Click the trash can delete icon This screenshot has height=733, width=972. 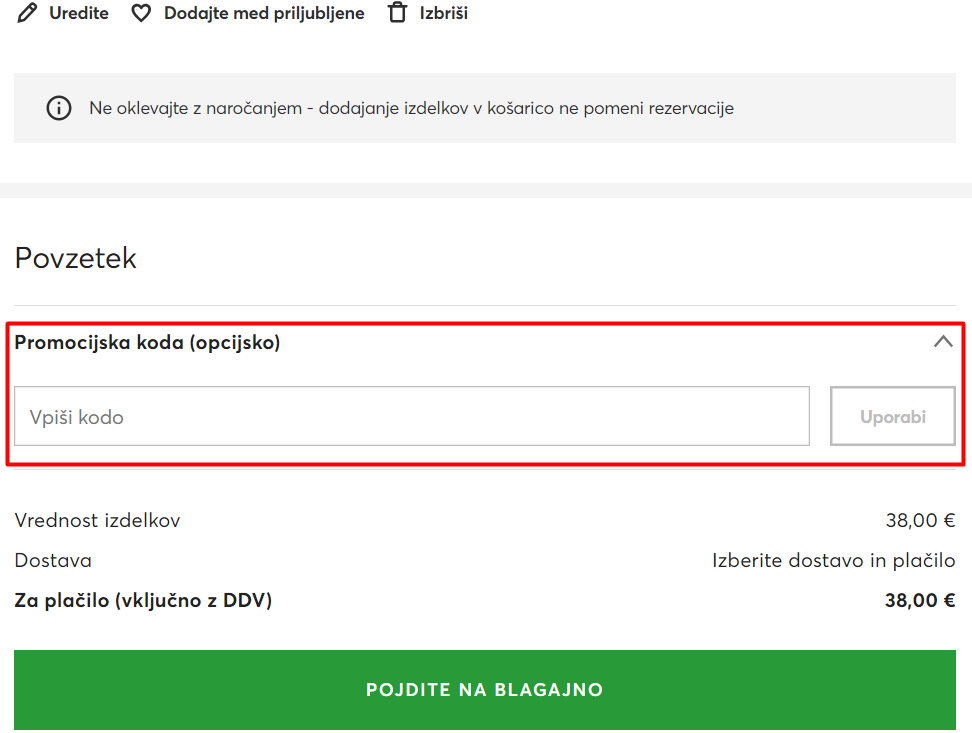click(x=397, y=12)
